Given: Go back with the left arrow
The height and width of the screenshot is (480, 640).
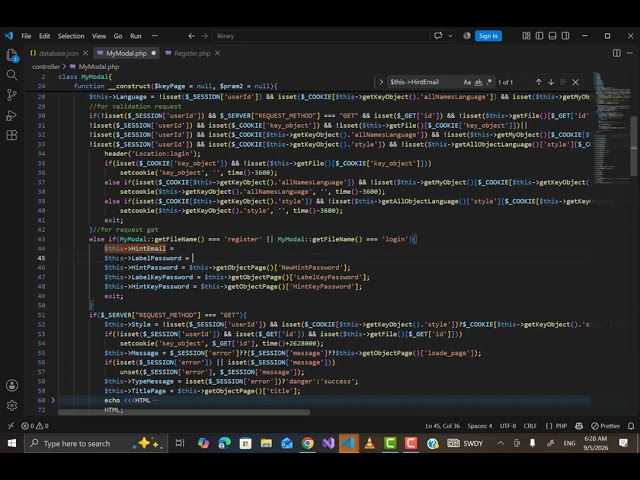Looking at the screenshot, I should (191, 36).
